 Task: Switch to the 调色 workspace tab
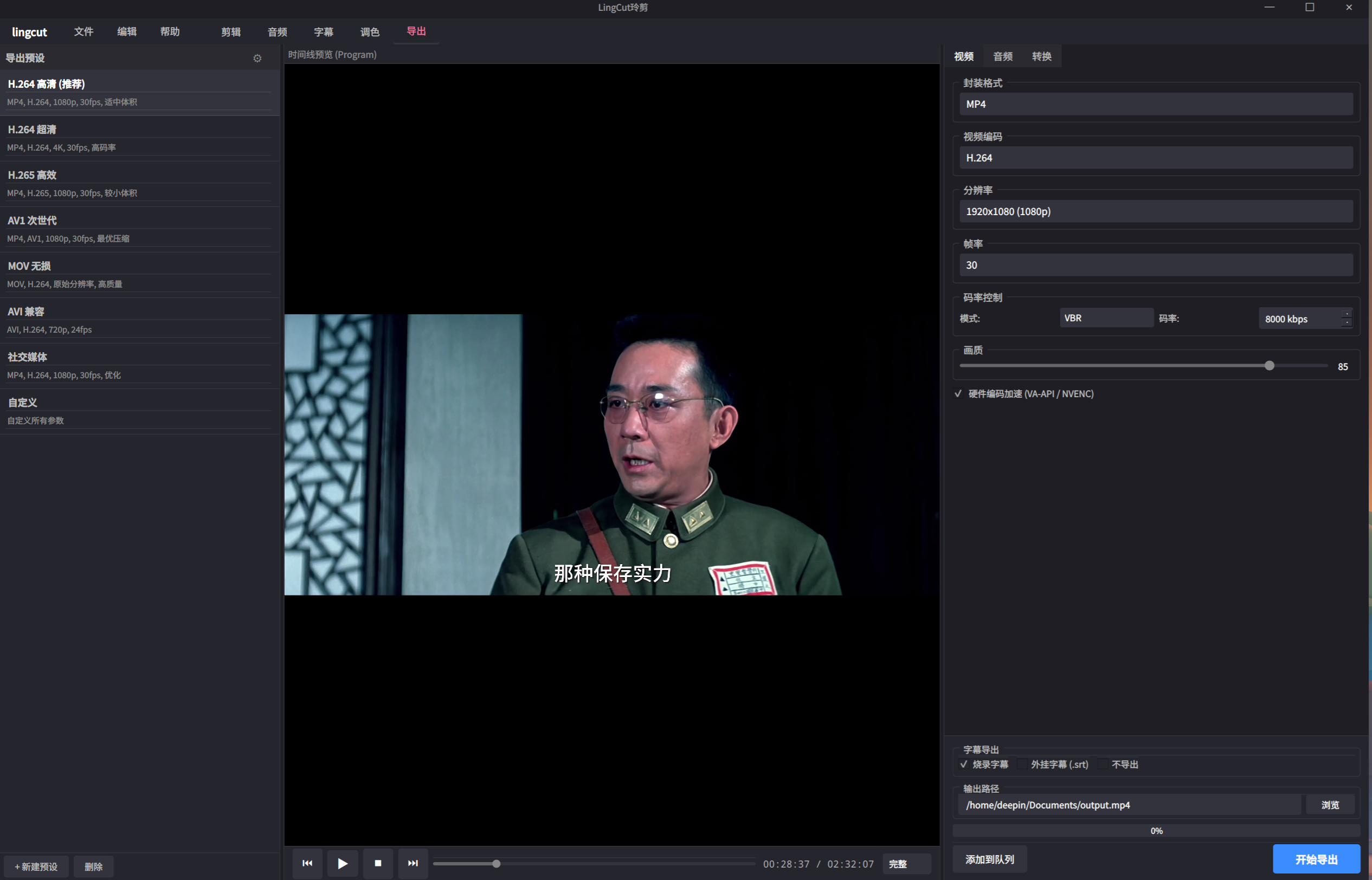click(x=370, y=32)
